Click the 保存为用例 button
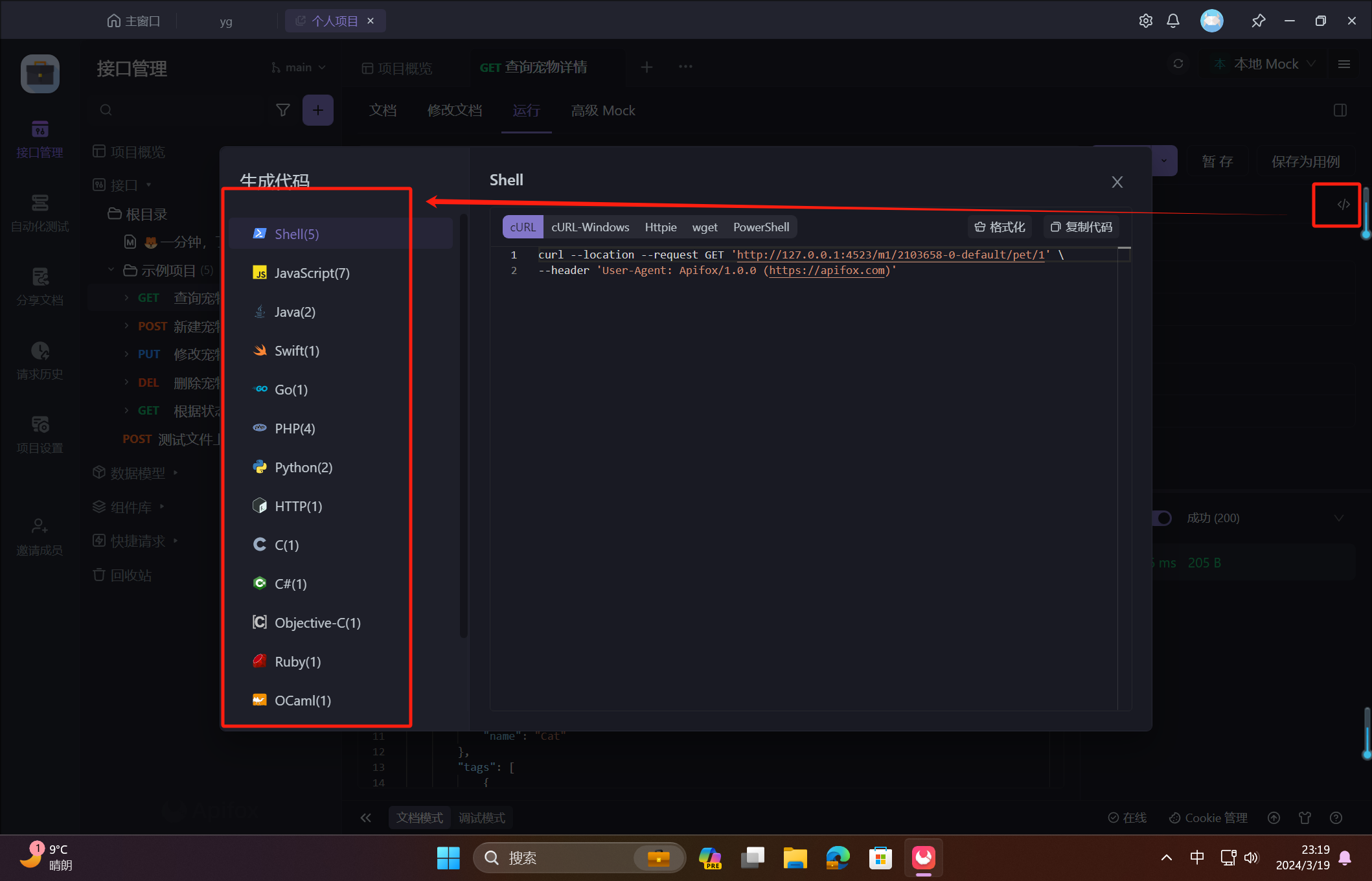The image size is (1372, 881). [1305, 161]
